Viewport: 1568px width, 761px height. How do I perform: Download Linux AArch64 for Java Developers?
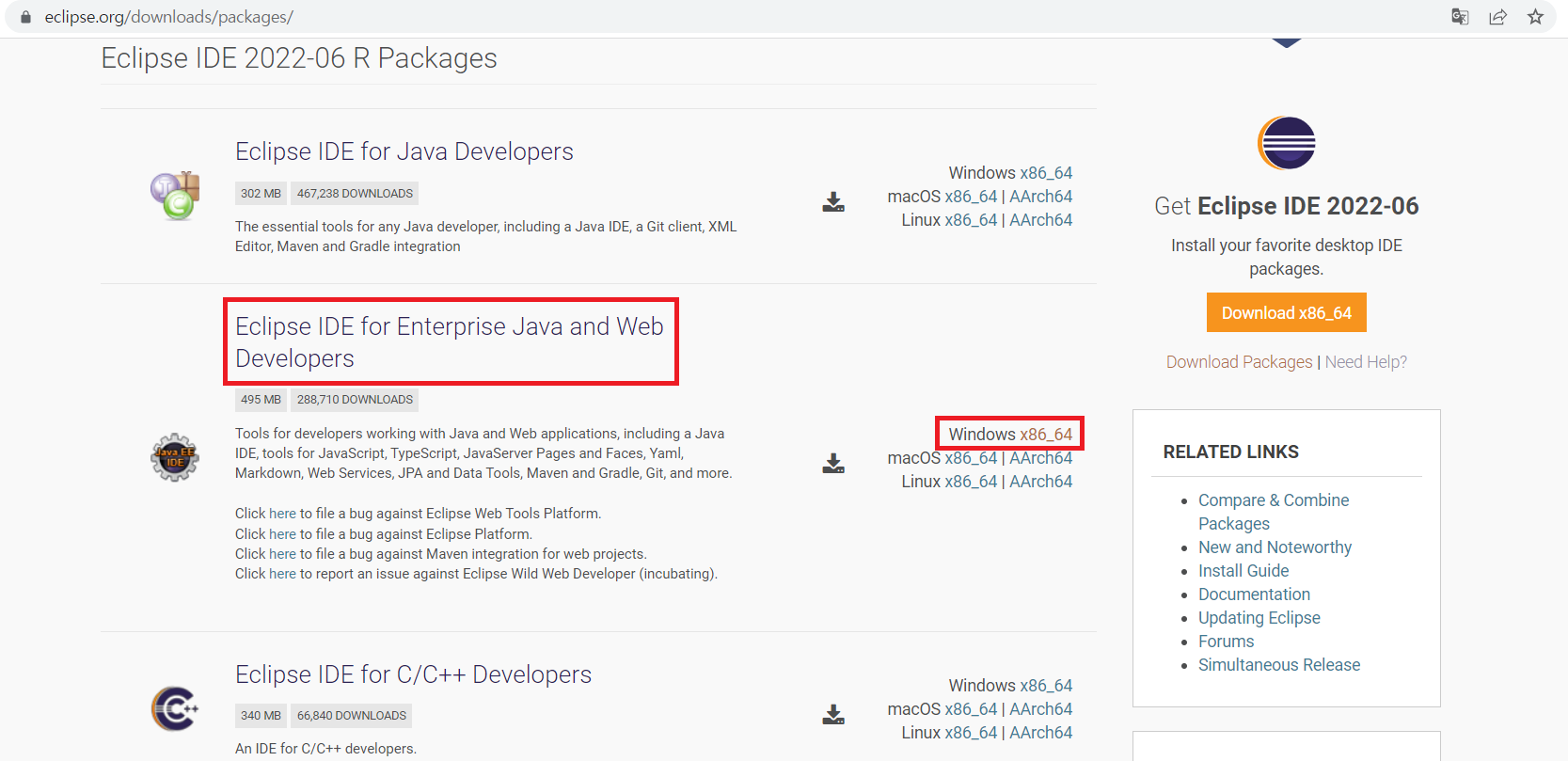pyautogui.click(x=1040, y=220)
